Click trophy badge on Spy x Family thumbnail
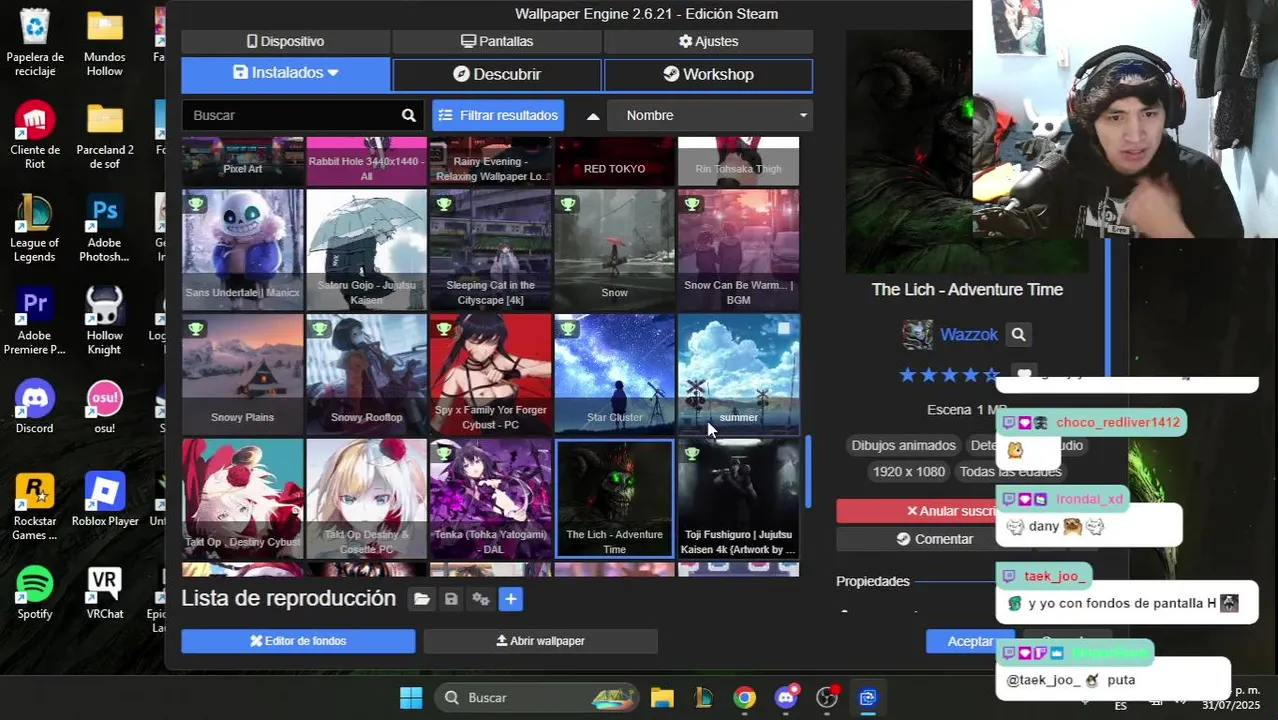The image size is (1278, 720). pos(444,328)
